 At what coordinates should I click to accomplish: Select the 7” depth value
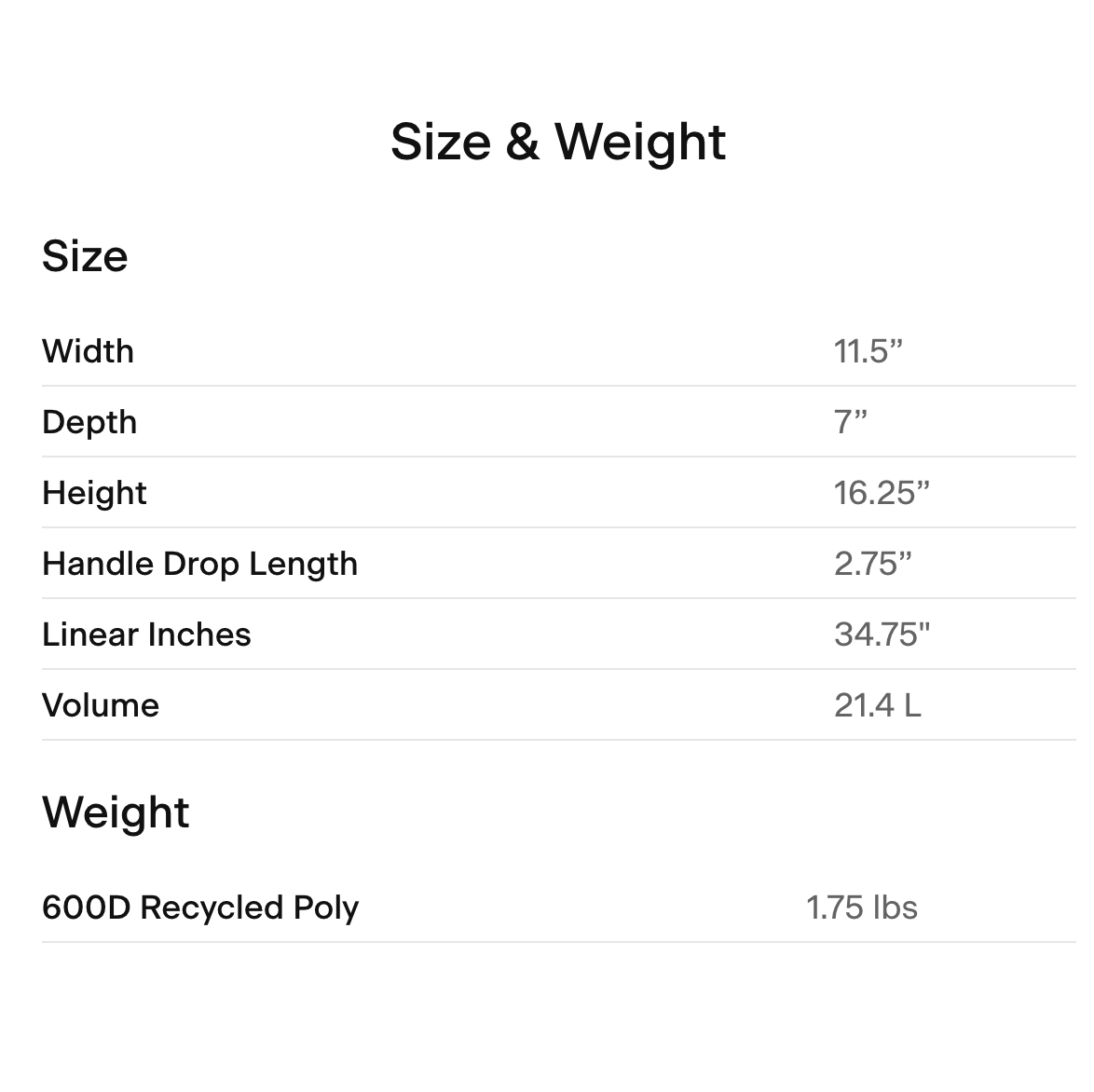click(850, 422)
